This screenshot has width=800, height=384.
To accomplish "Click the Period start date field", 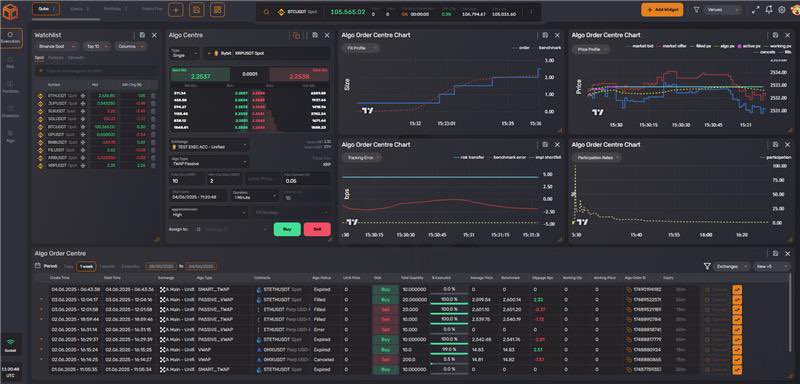I will tap(161, 266).
